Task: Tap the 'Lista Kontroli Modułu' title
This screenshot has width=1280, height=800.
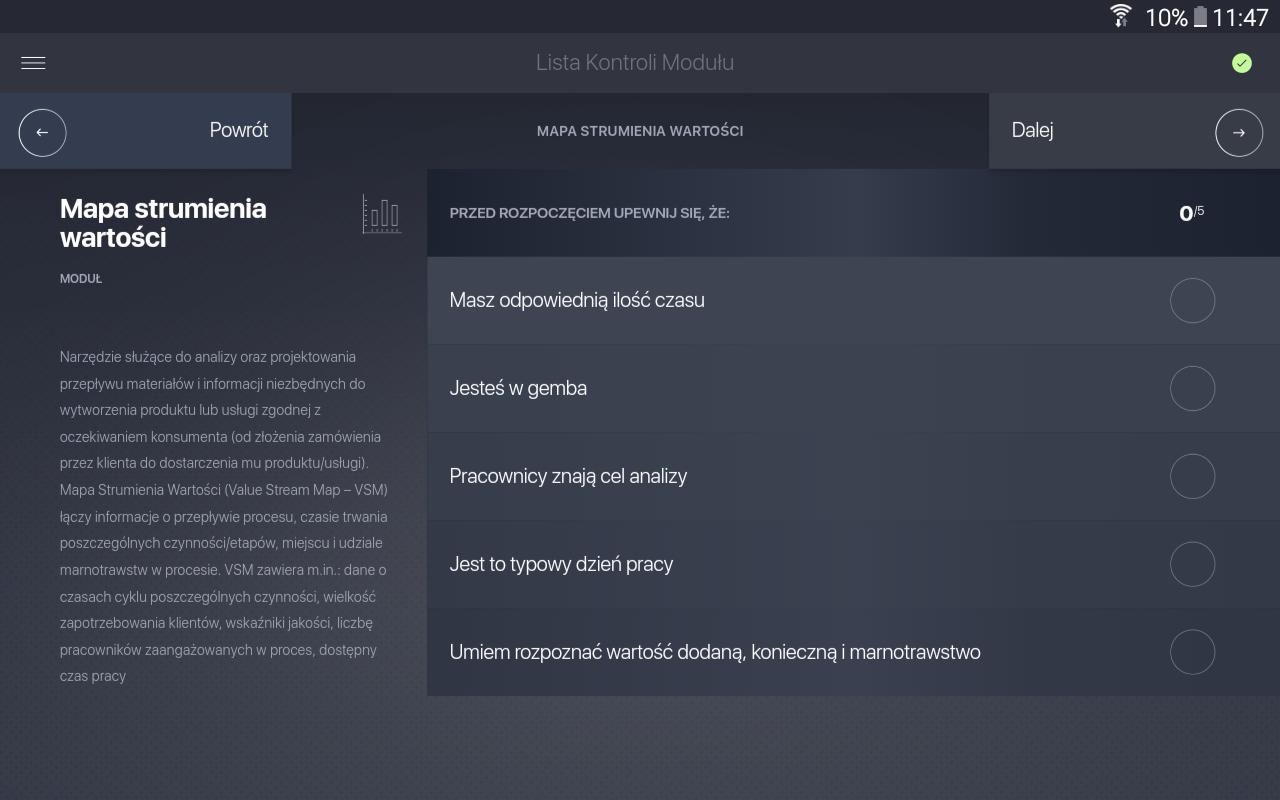Action: (635, 63)
